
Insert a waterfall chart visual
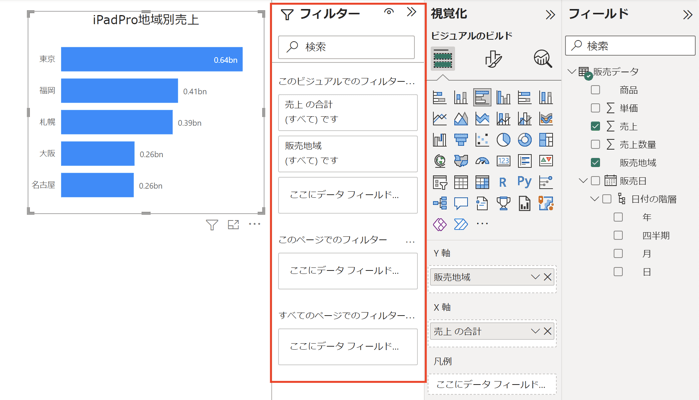(440, 140)
